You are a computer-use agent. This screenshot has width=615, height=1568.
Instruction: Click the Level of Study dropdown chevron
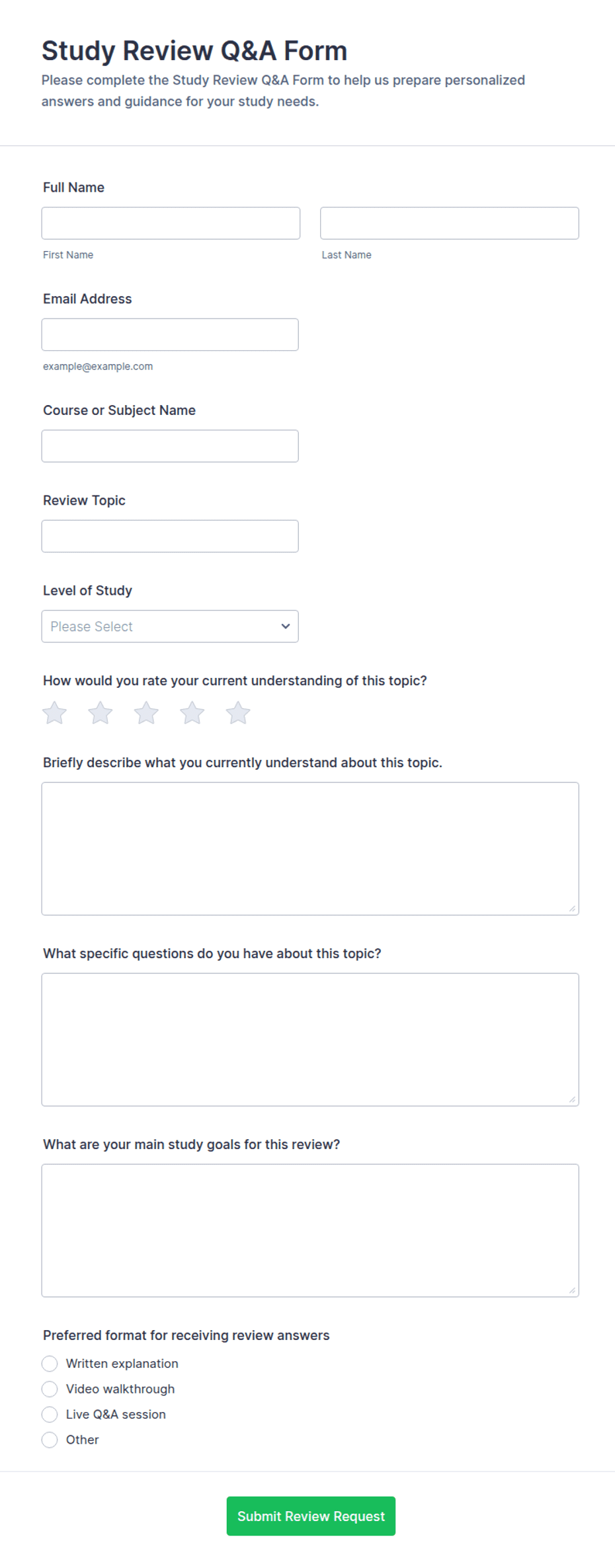point(286,626)
